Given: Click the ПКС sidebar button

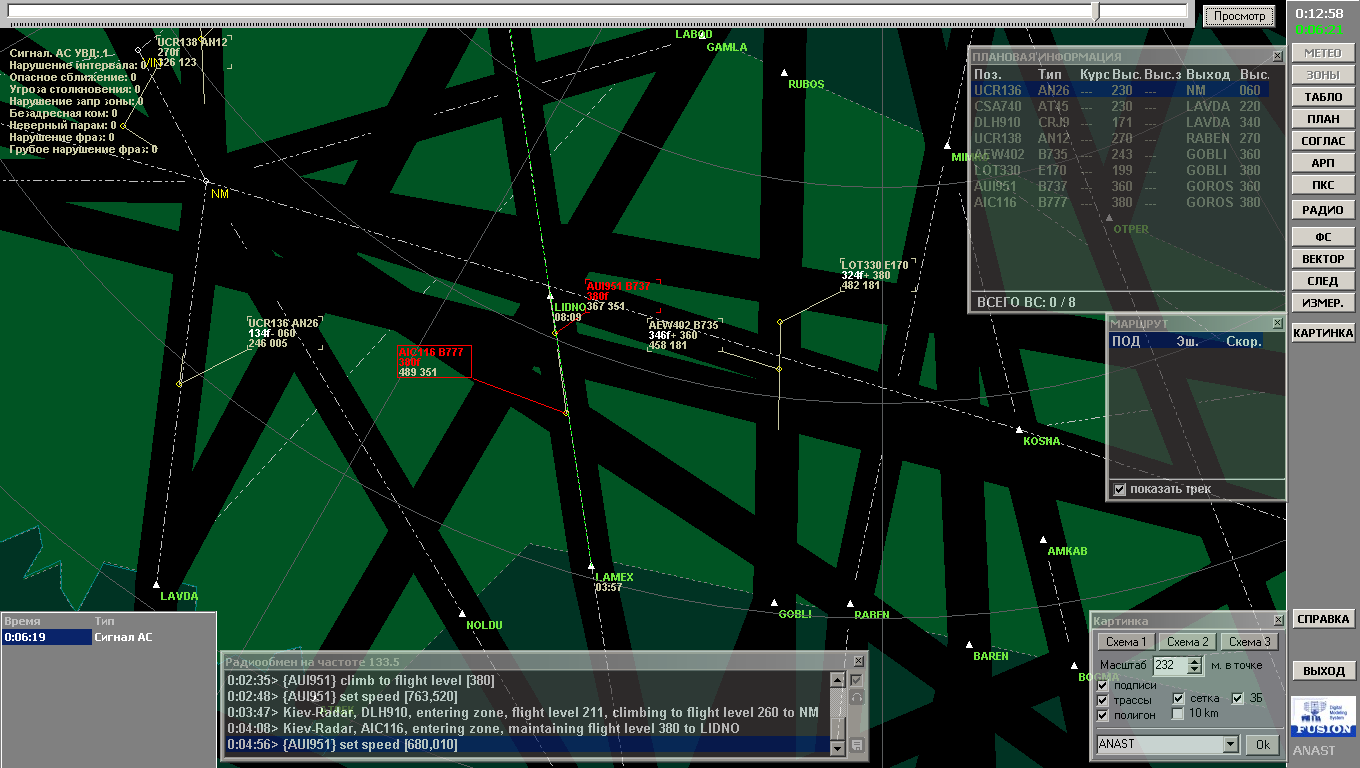Looking at the screenshot, I should pyautogui.click(x=1323, y=185).
